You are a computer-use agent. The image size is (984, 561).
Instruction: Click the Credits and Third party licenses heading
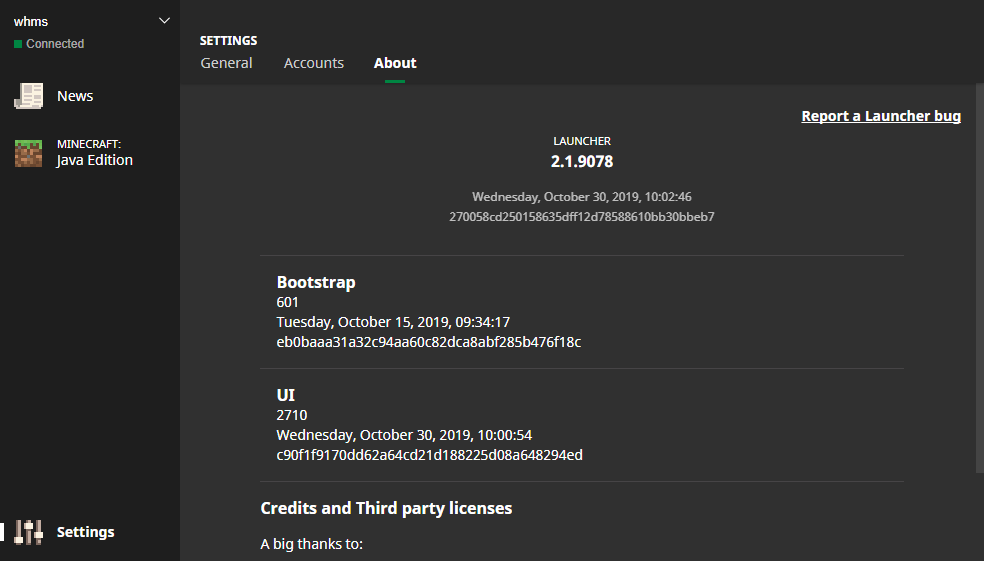click(x=386, y=508)
